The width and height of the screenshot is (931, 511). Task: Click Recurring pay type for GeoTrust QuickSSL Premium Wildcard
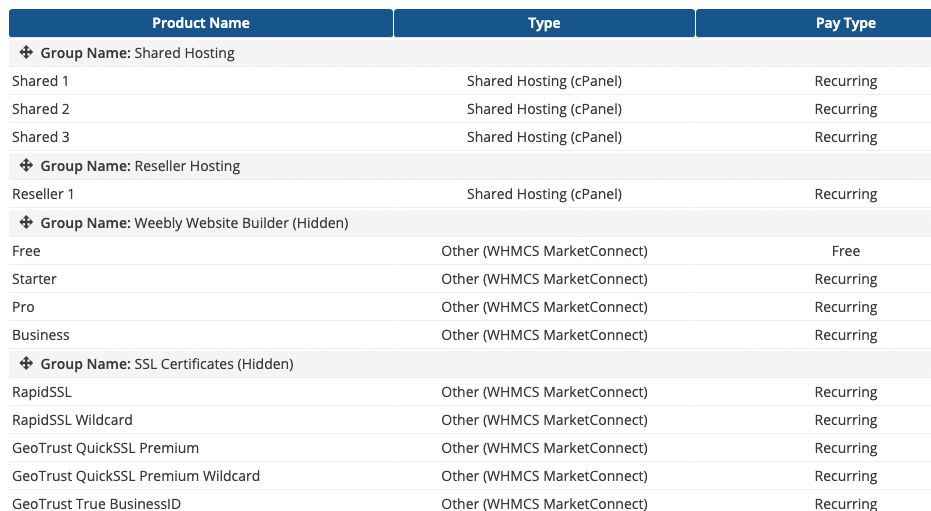tap(846, 476)
